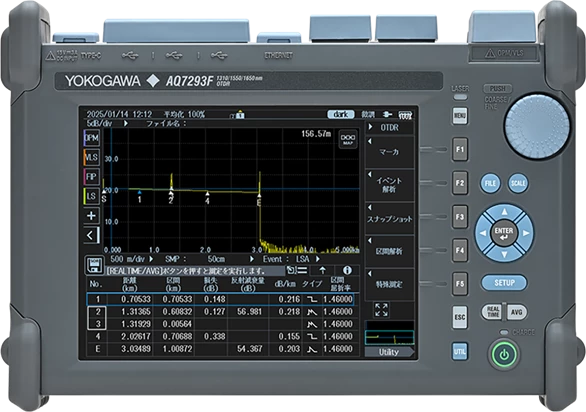Open the MAP view icon on the trace
Screen dimensions: 586x412
348,140
